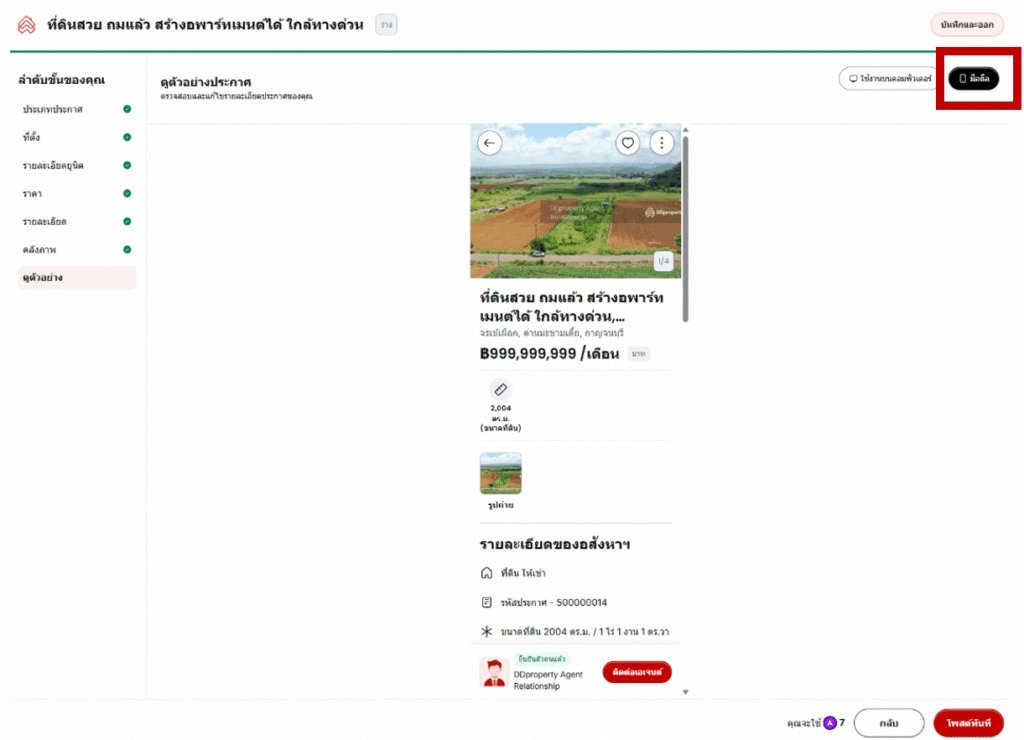Click the red post-now button at bottom right
Image resolution: width=1024 pixels, height=740 pixels.
968,722
